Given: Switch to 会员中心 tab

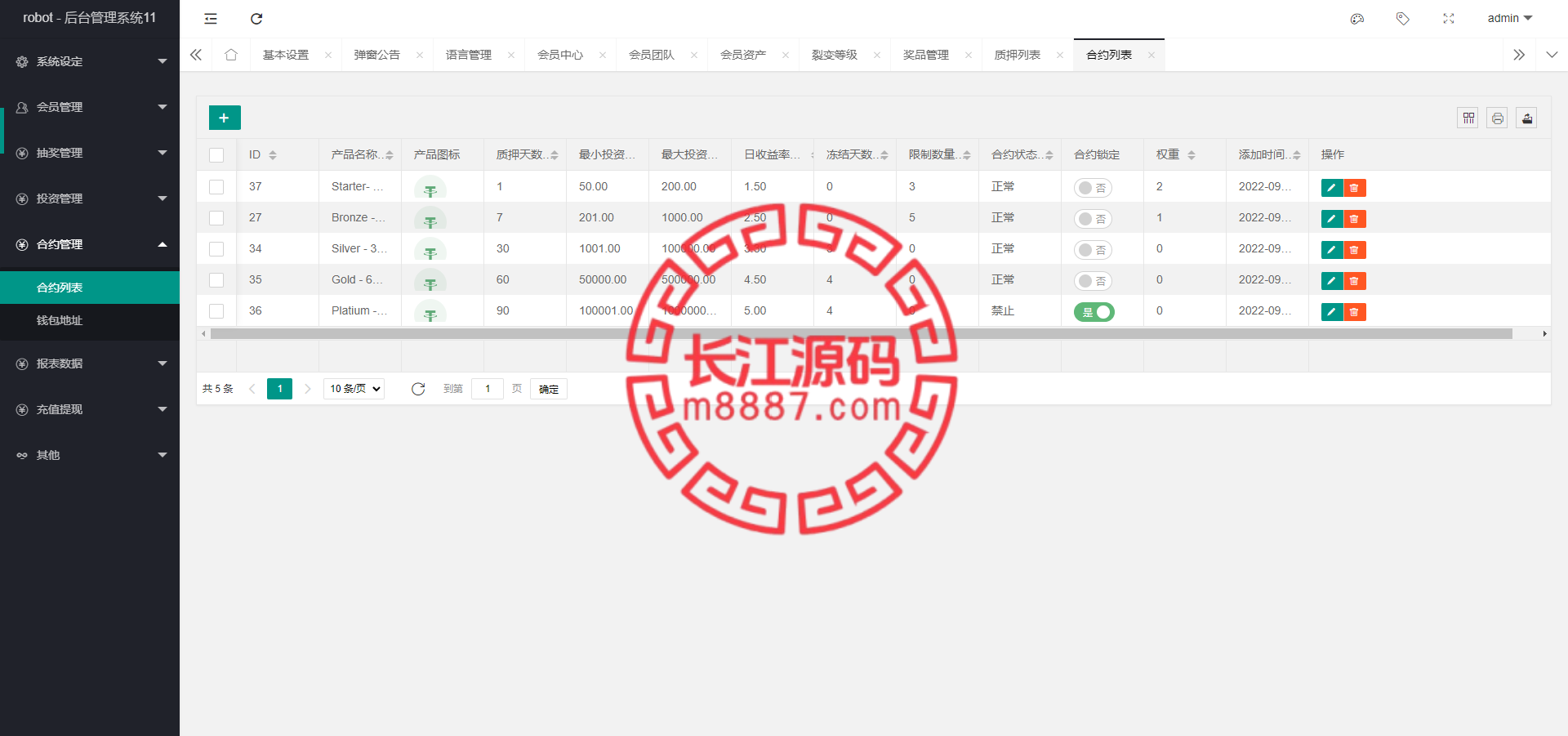Looking at the screenshot, I should [560, 55].
